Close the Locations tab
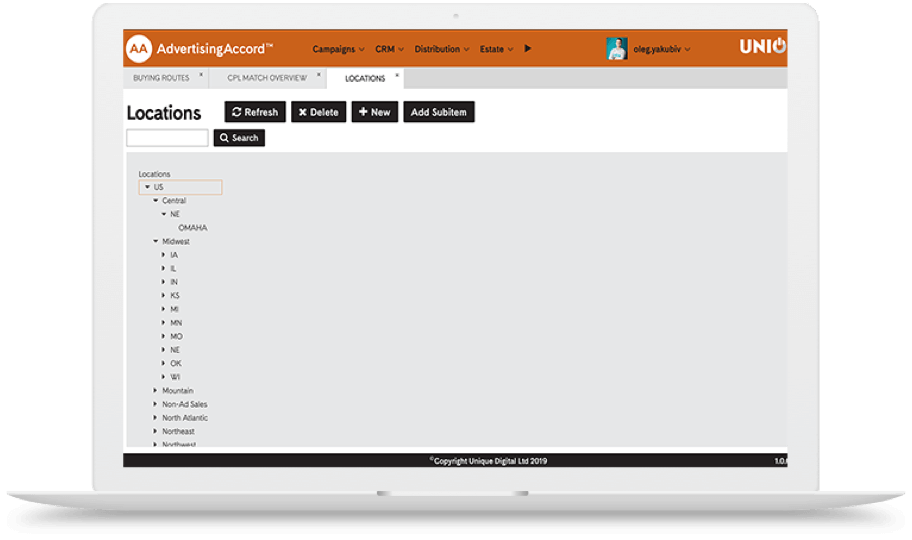The image size is (912, 540). coord(397,75)
